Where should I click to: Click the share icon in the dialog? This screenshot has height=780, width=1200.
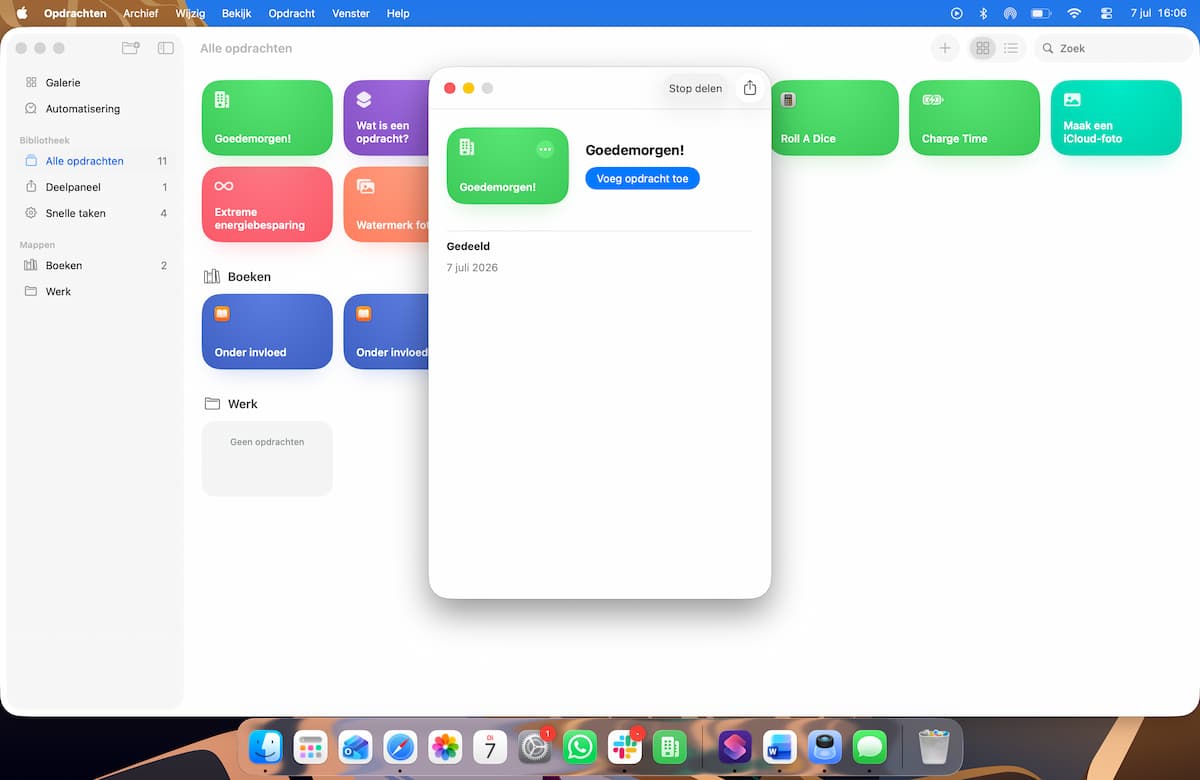(x=750, y=88)
